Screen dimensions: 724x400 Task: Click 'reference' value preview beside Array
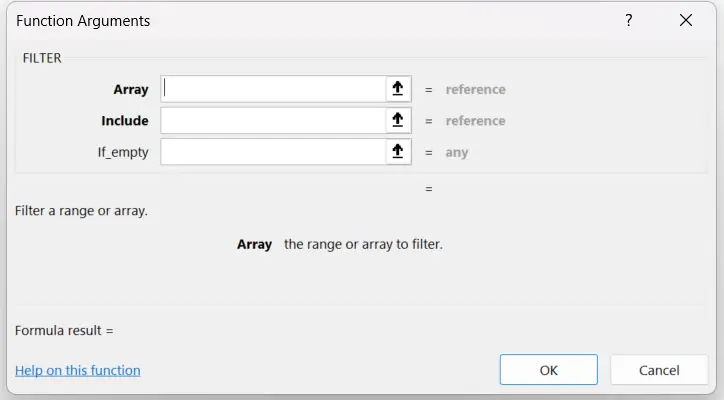pyautogui.click(x=476, y=89)
